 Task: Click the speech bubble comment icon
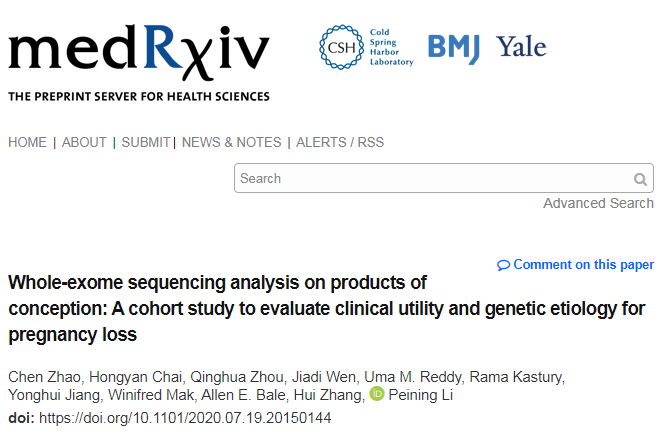point(503,265)
